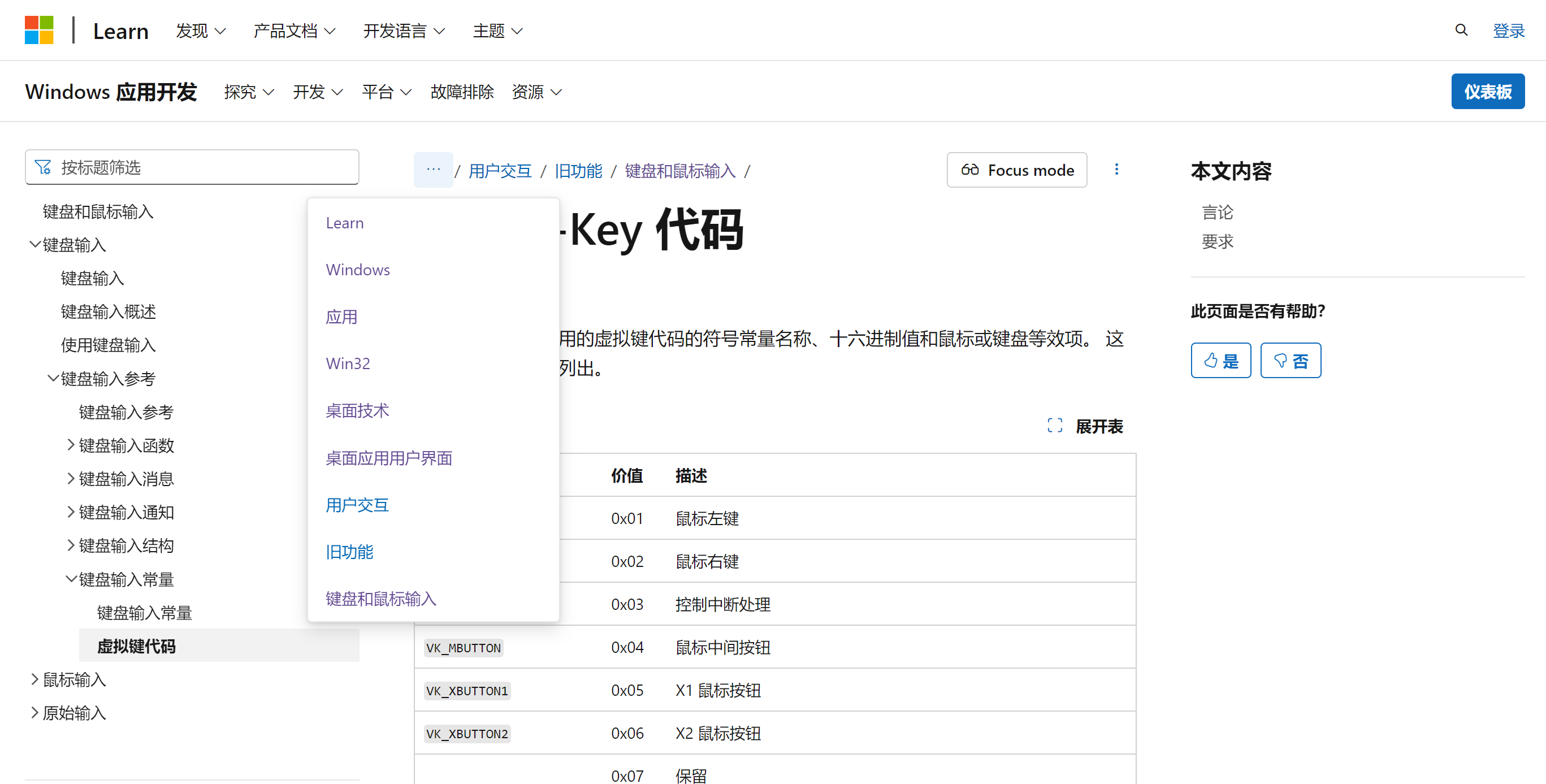Choose 桌面技术 in breadcrumb dropdown
1546x784 pixels.
pos(357,410)
